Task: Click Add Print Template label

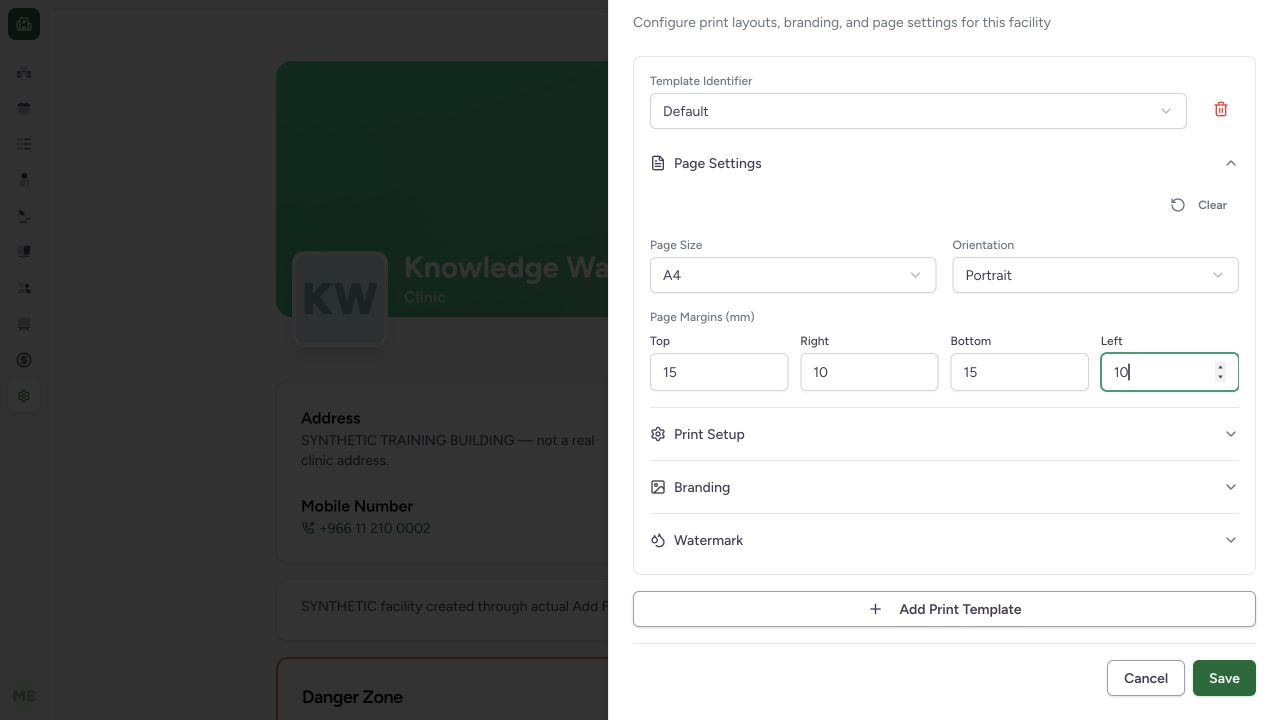Action: pos(960,609)
